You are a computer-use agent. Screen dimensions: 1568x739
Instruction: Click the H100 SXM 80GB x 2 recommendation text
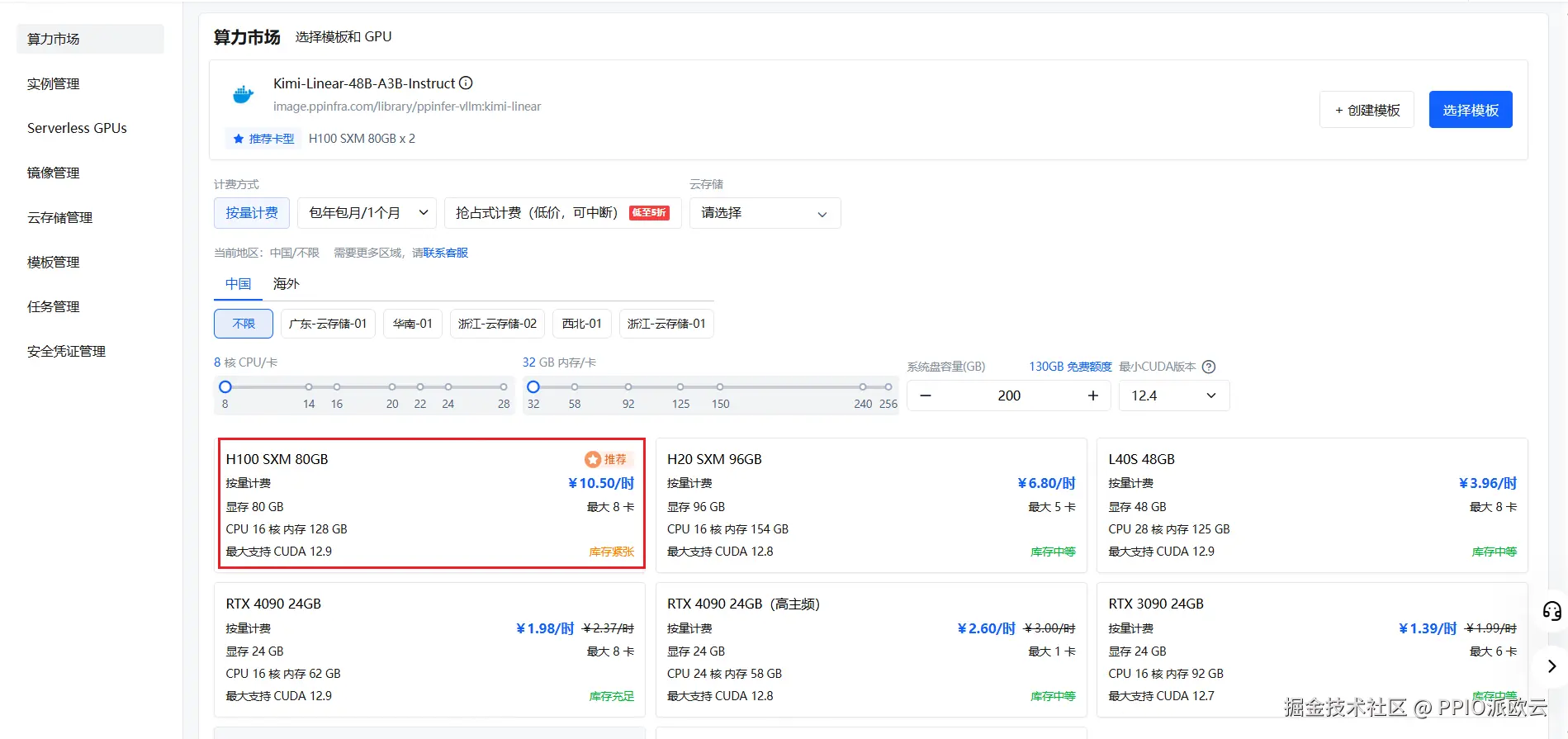coord(362,139)
